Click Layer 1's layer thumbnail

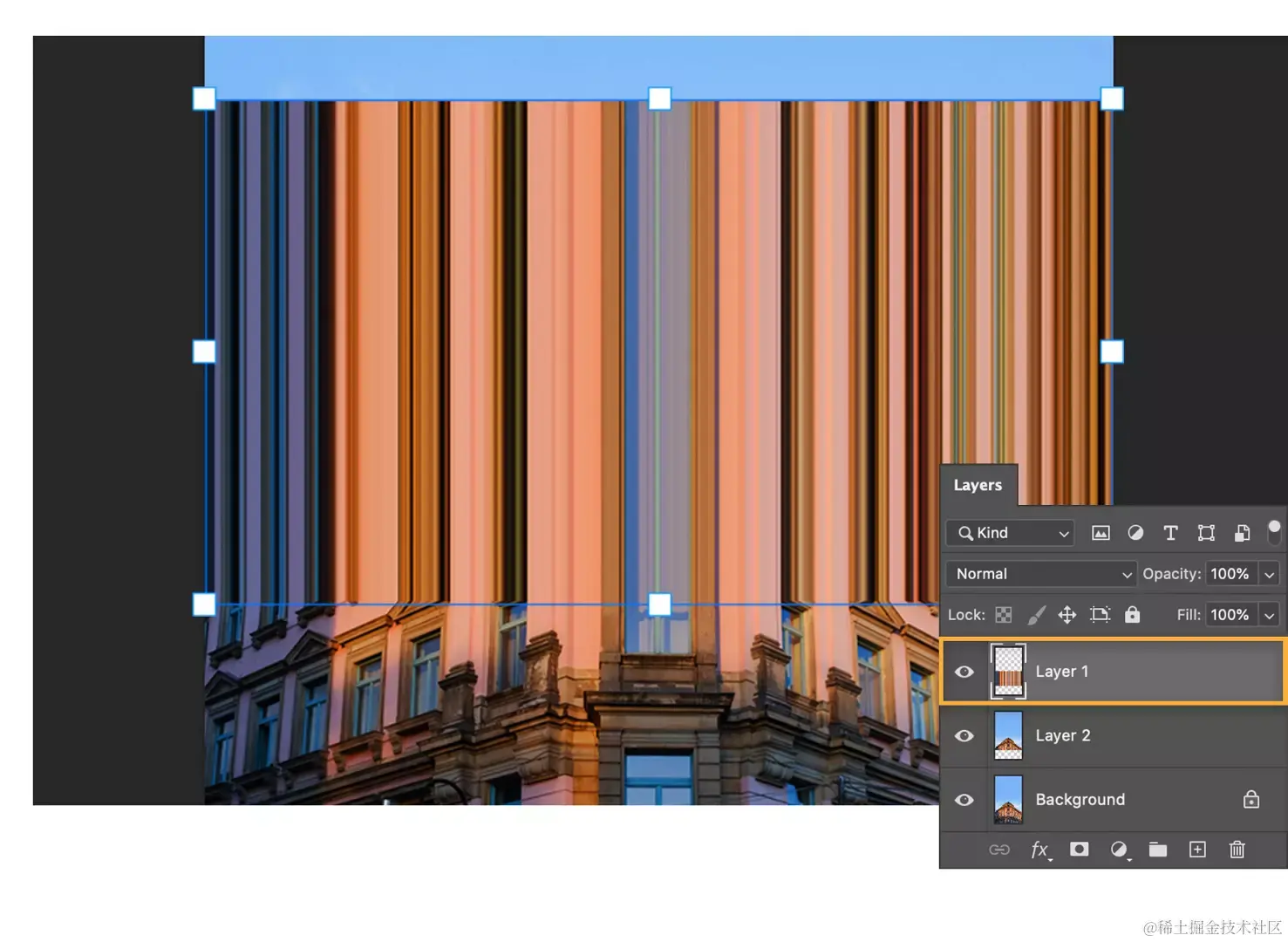tap(1009, 672)
